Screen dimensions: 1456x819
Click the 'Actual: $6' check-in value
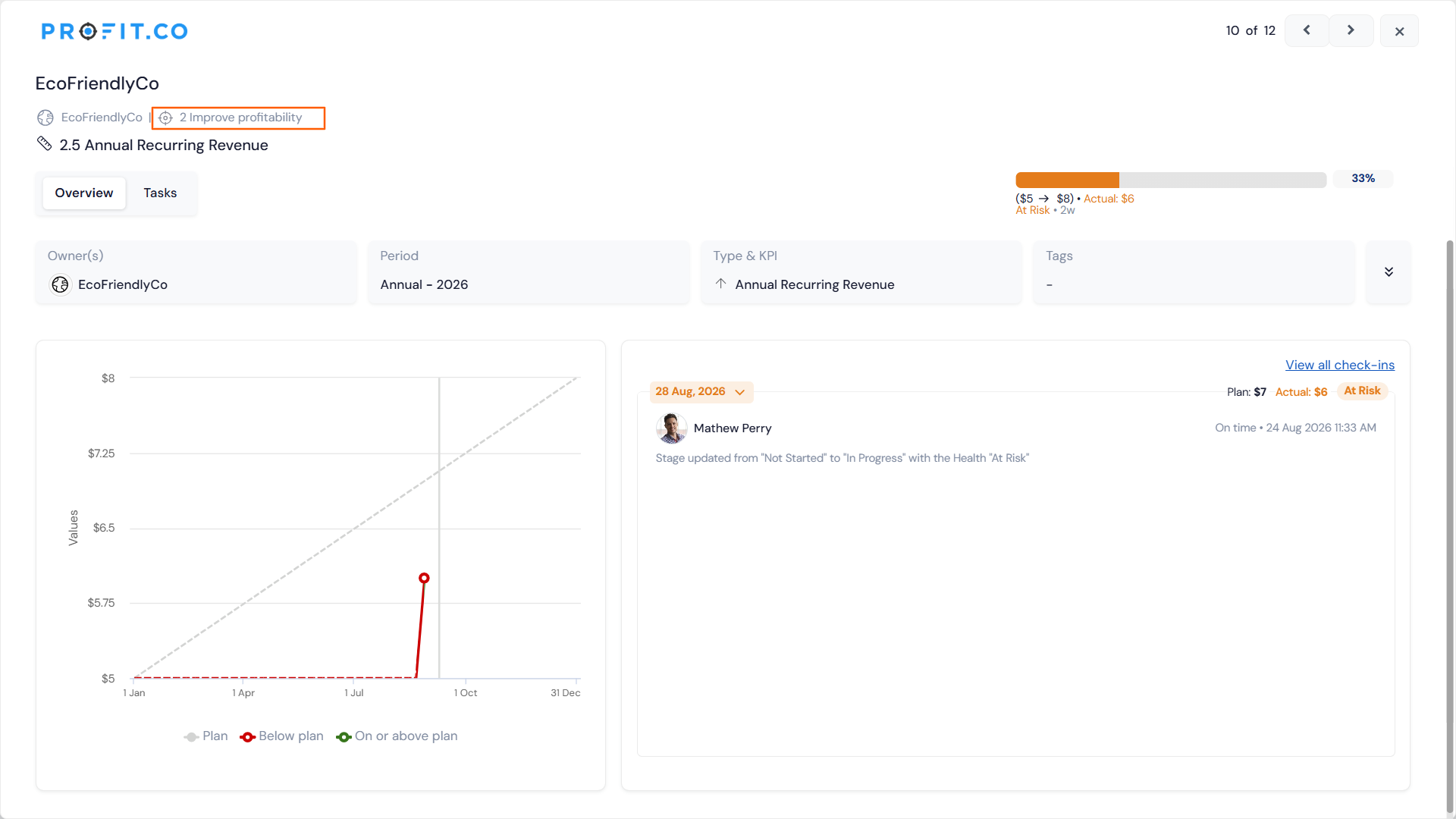pyautogui.click(x=1301, y=392)
